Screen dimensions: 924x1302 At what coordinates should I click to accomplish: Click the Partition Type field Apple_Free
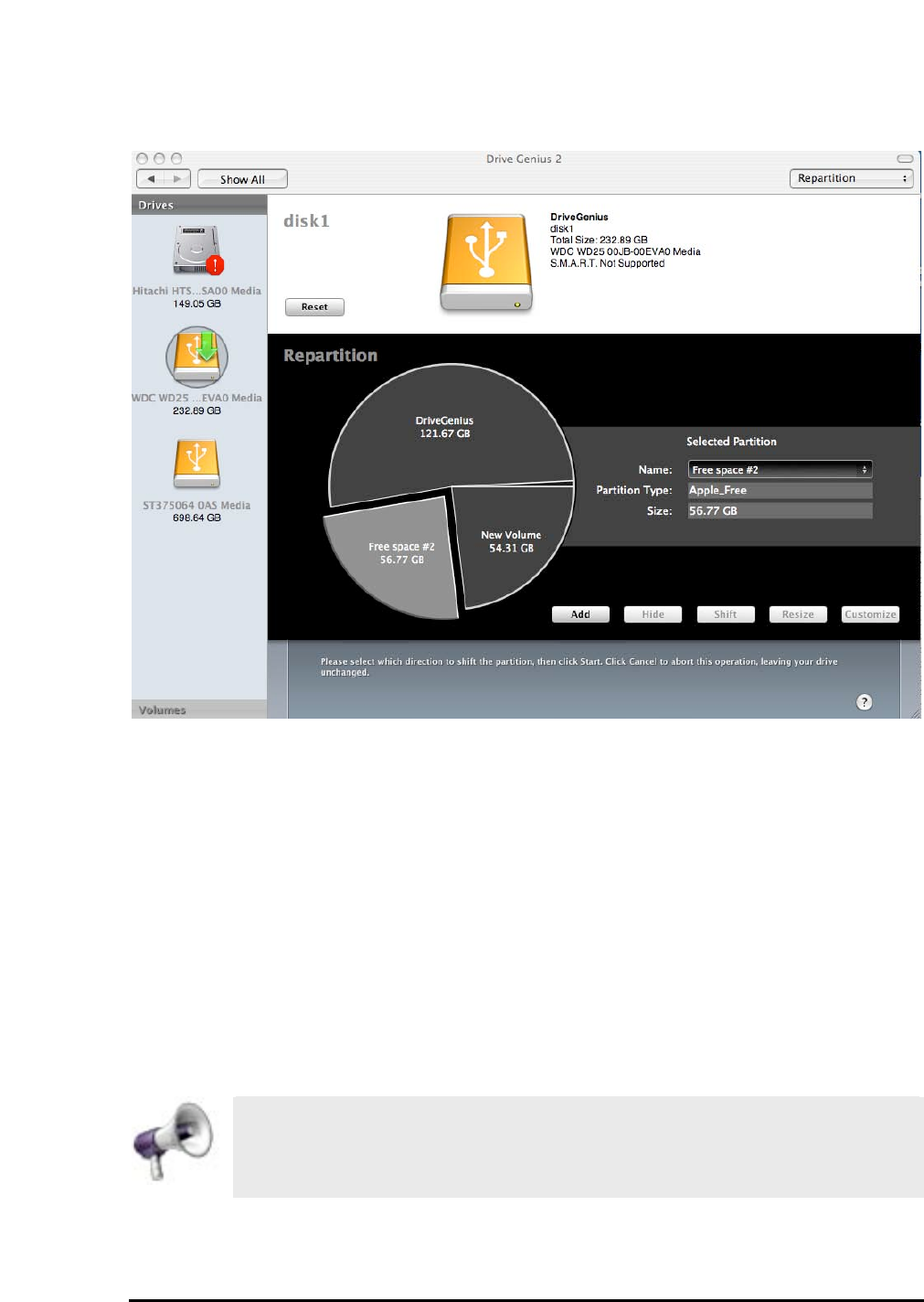click(780, 490)
